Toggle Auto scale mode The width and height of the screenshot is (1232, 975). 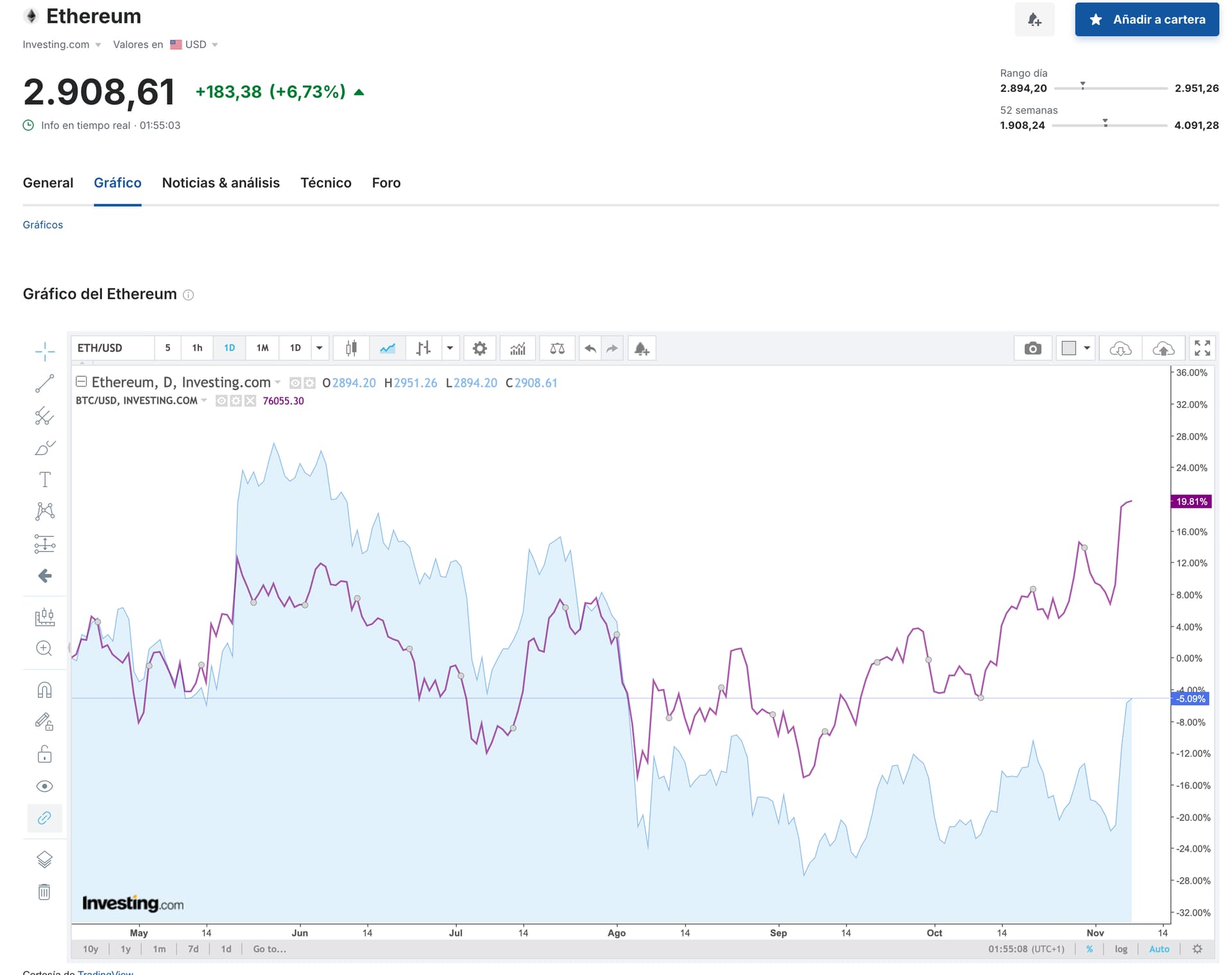point(1159,949)
